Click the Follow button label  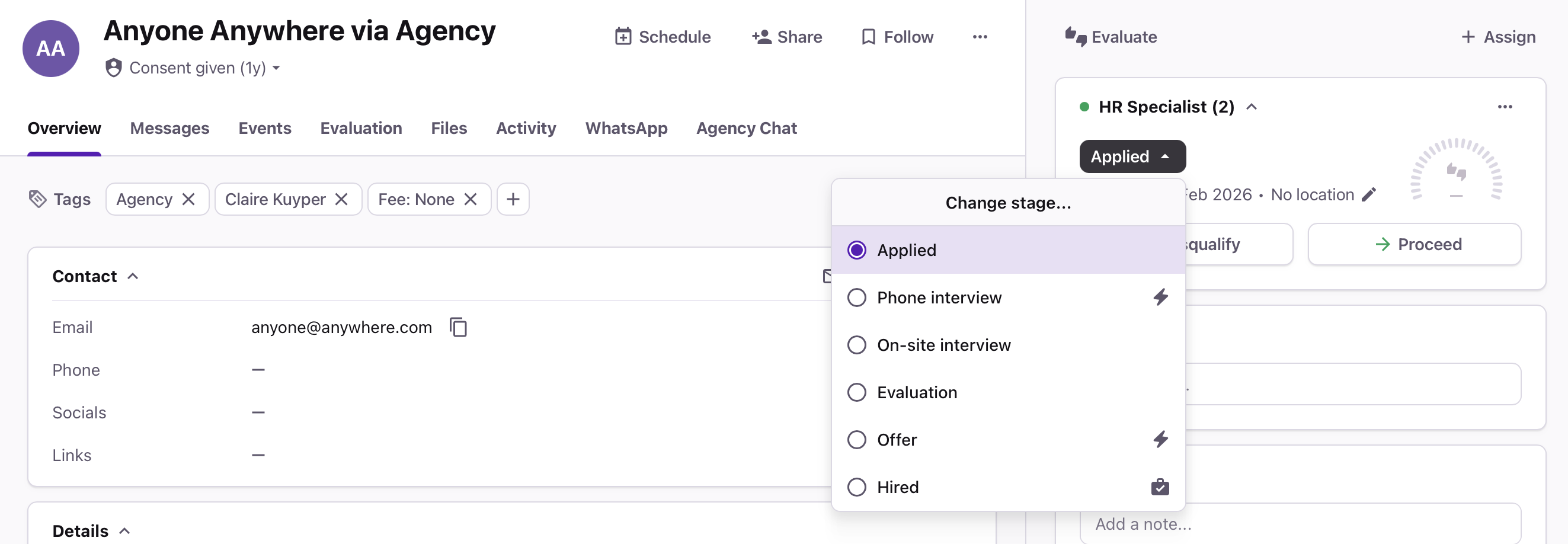pyautogui.click(x=908, y=37)
